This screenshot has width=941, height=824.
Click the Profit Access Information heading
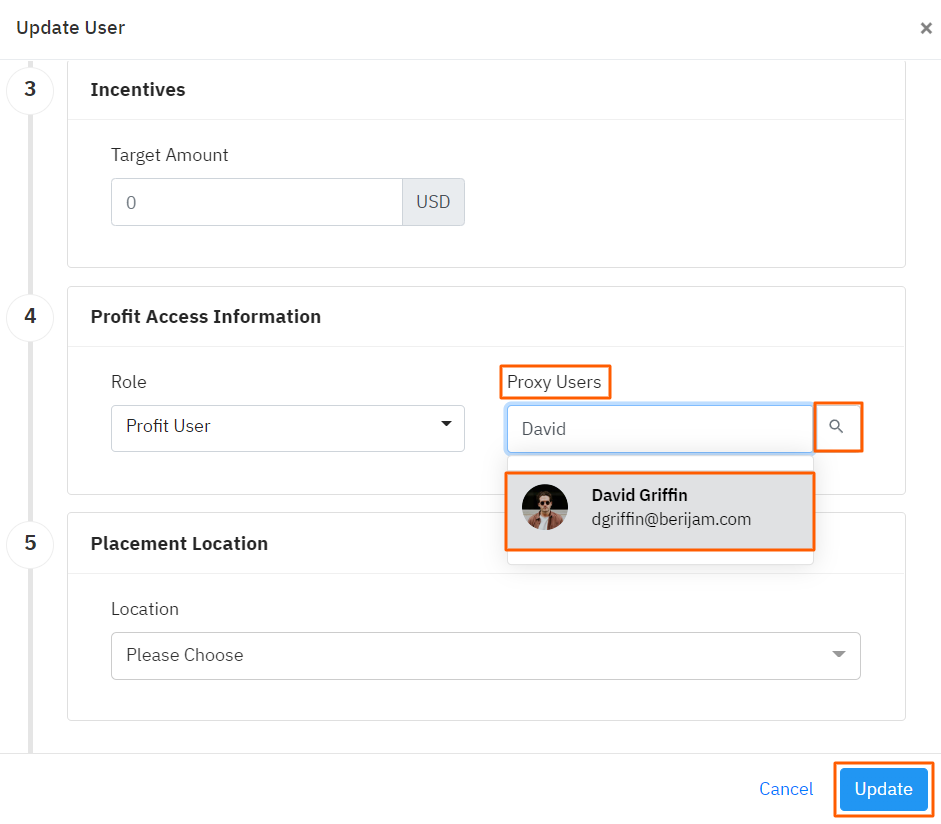point(206,316)
